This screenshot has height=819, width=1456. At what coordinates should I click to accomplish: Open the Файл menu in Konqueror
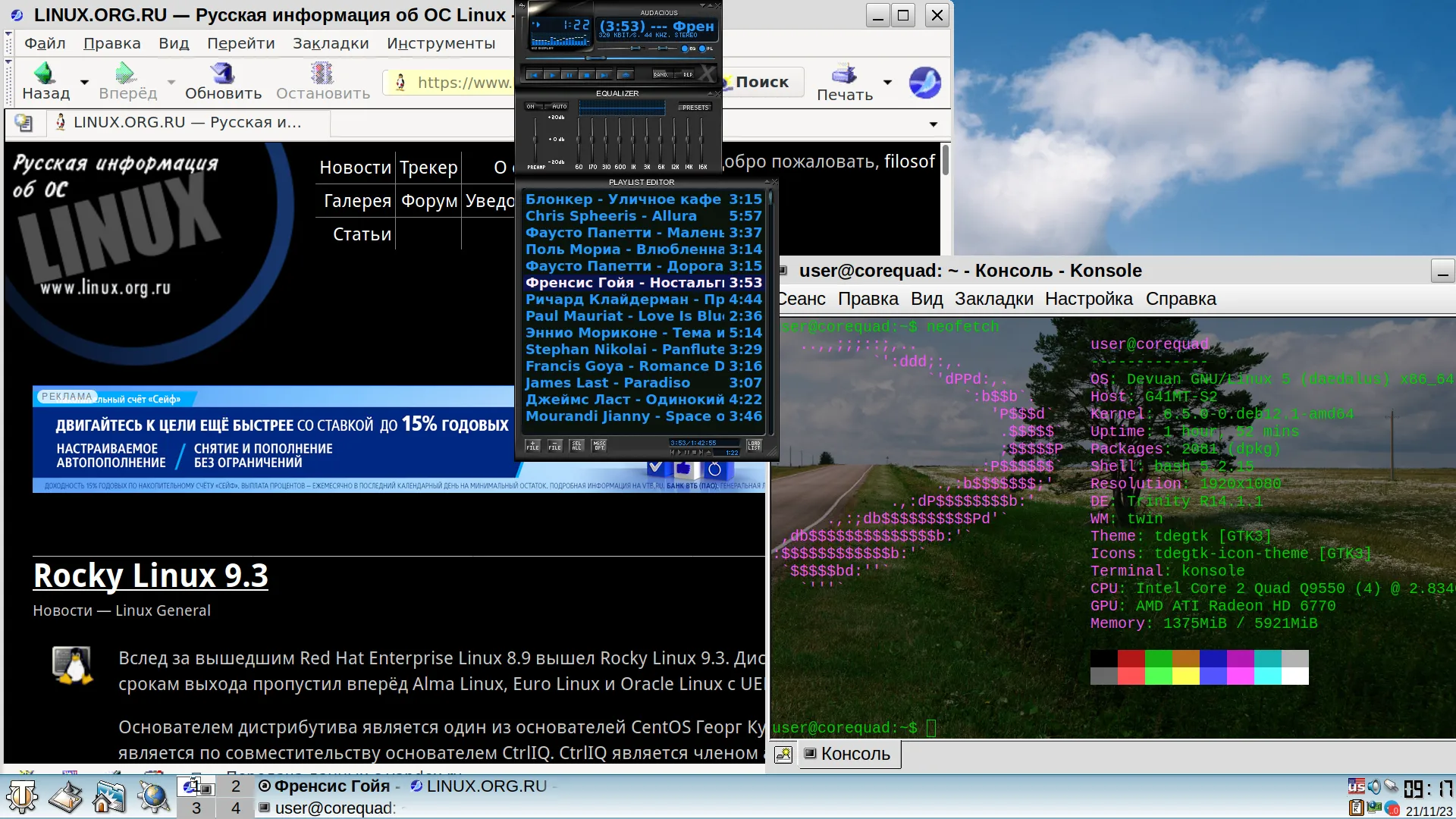pyautogui.click(x=45, y=43)
